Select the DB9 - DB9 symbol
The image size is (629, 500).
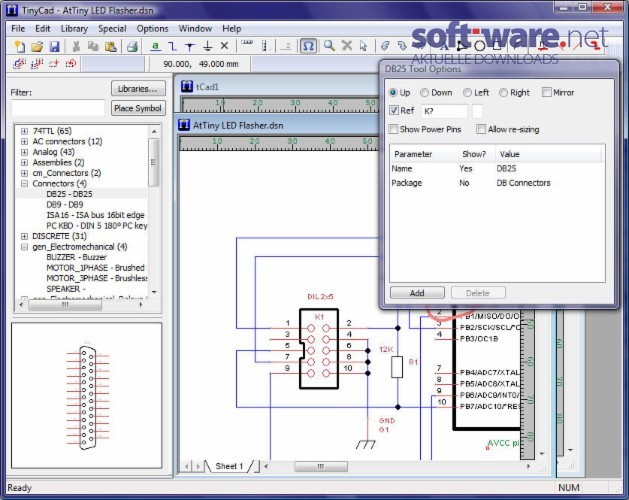click(65, 204)
